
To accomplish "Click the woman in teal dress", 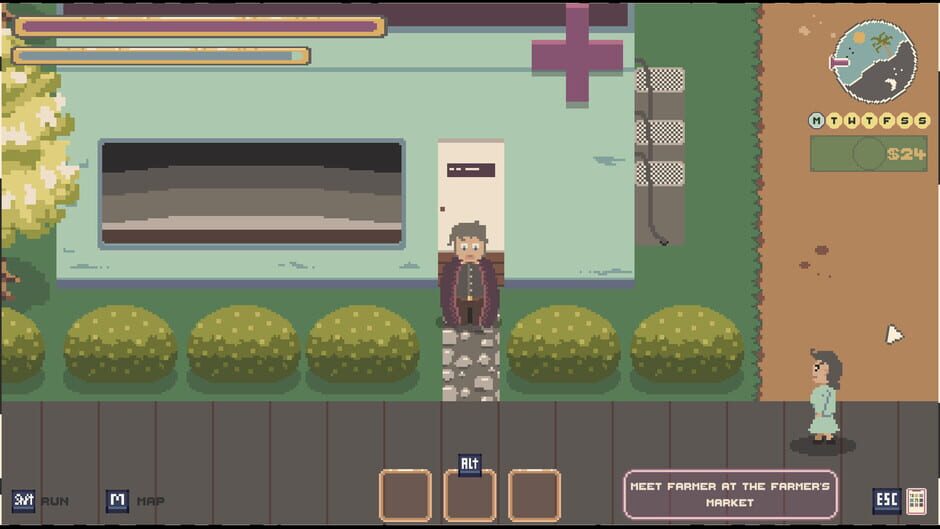I will [825, 396].
